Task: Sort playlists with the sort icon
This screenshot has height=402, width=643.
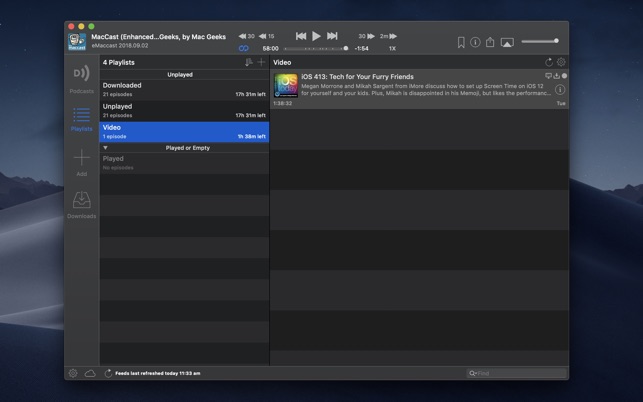Action: [249, 62]
